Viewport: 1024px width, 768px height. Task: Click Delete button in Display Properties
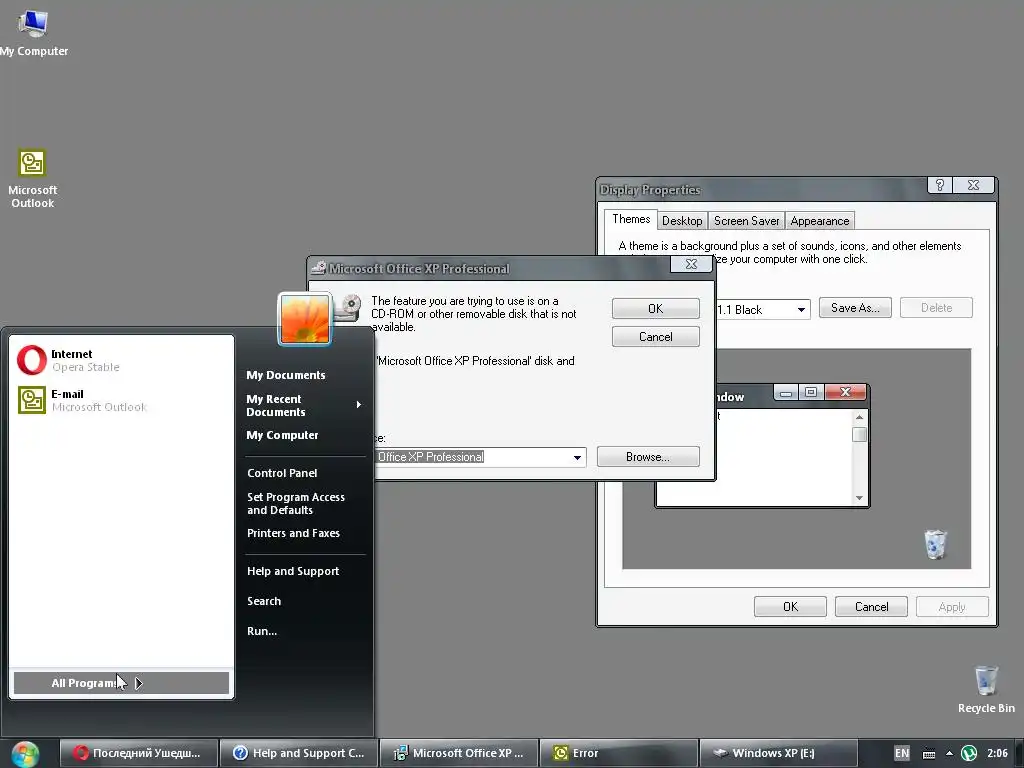point(936,308)
